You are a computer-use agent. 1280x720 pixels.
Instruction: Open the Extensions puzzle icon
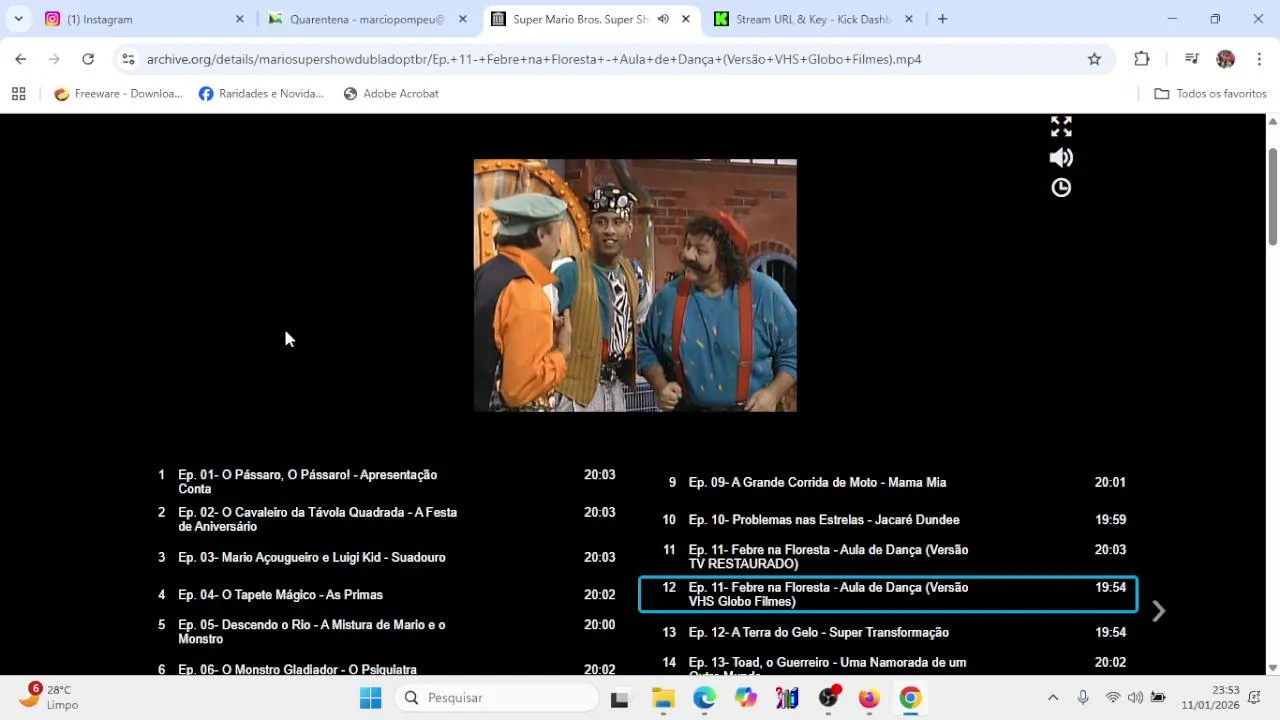1142,59
